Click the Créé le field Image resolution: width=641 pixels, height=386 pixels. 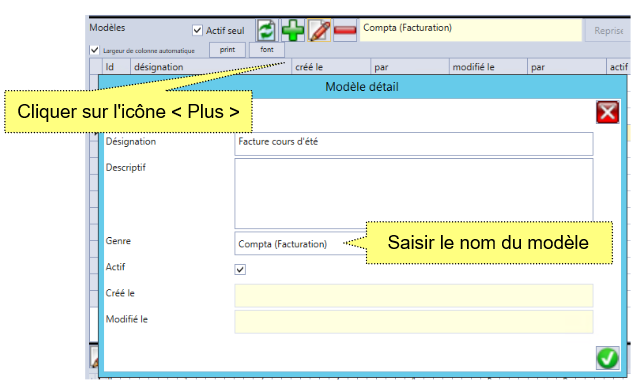click(x=414, y=296)
